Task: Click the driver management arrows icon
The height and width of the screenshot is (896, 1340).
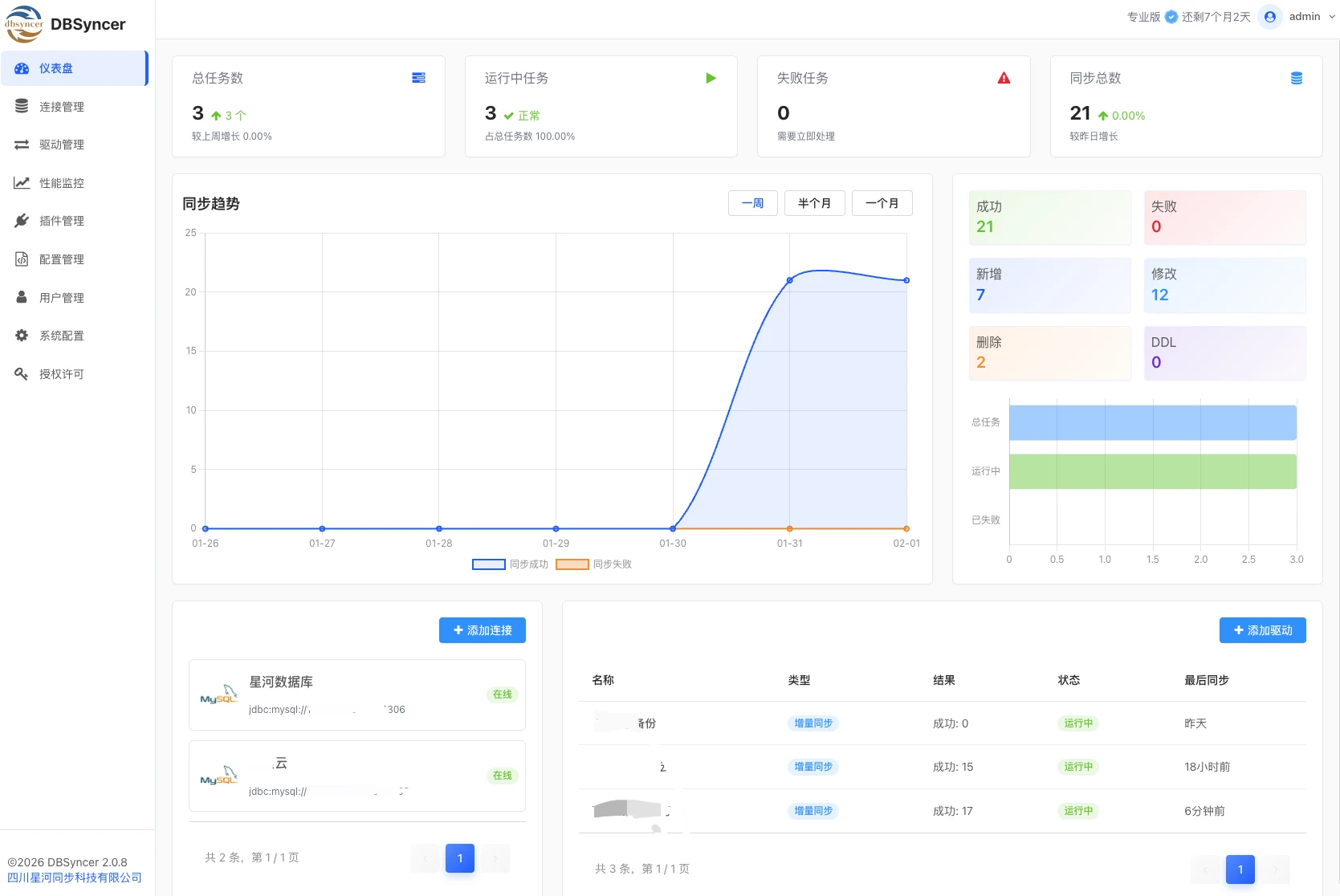Action: (22, 145)
